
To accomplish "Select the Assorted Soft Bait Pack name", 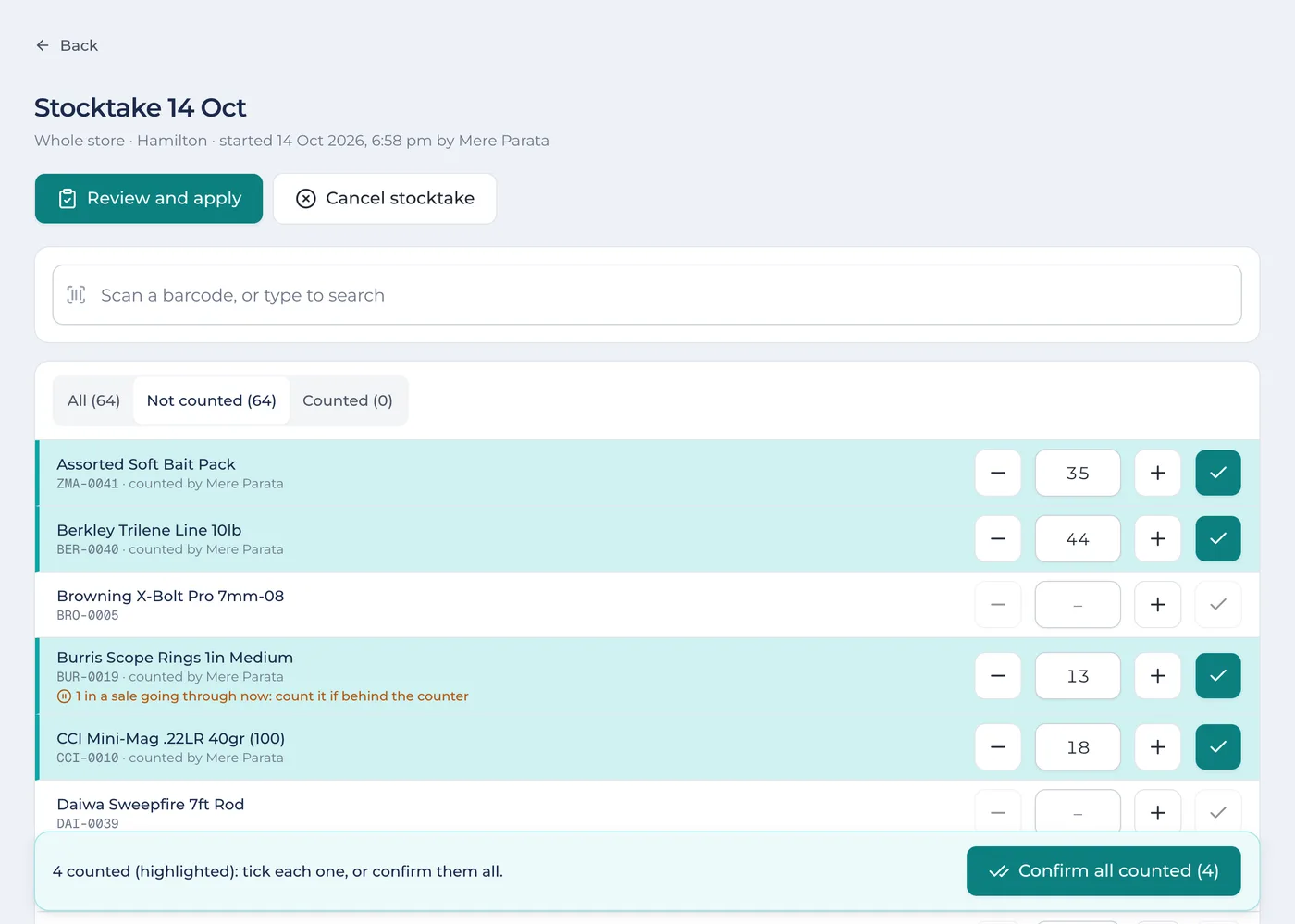I will point(146,464).
